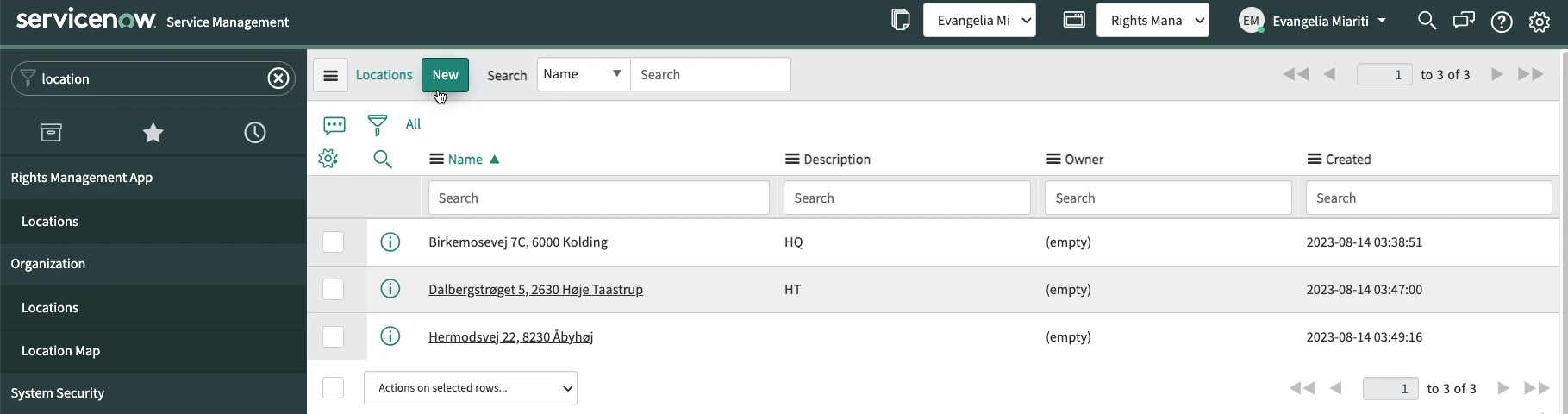Viewport: 1568px width, 414px height.
Task: Show favorites star tab in navigator
Action: point(153,133)
